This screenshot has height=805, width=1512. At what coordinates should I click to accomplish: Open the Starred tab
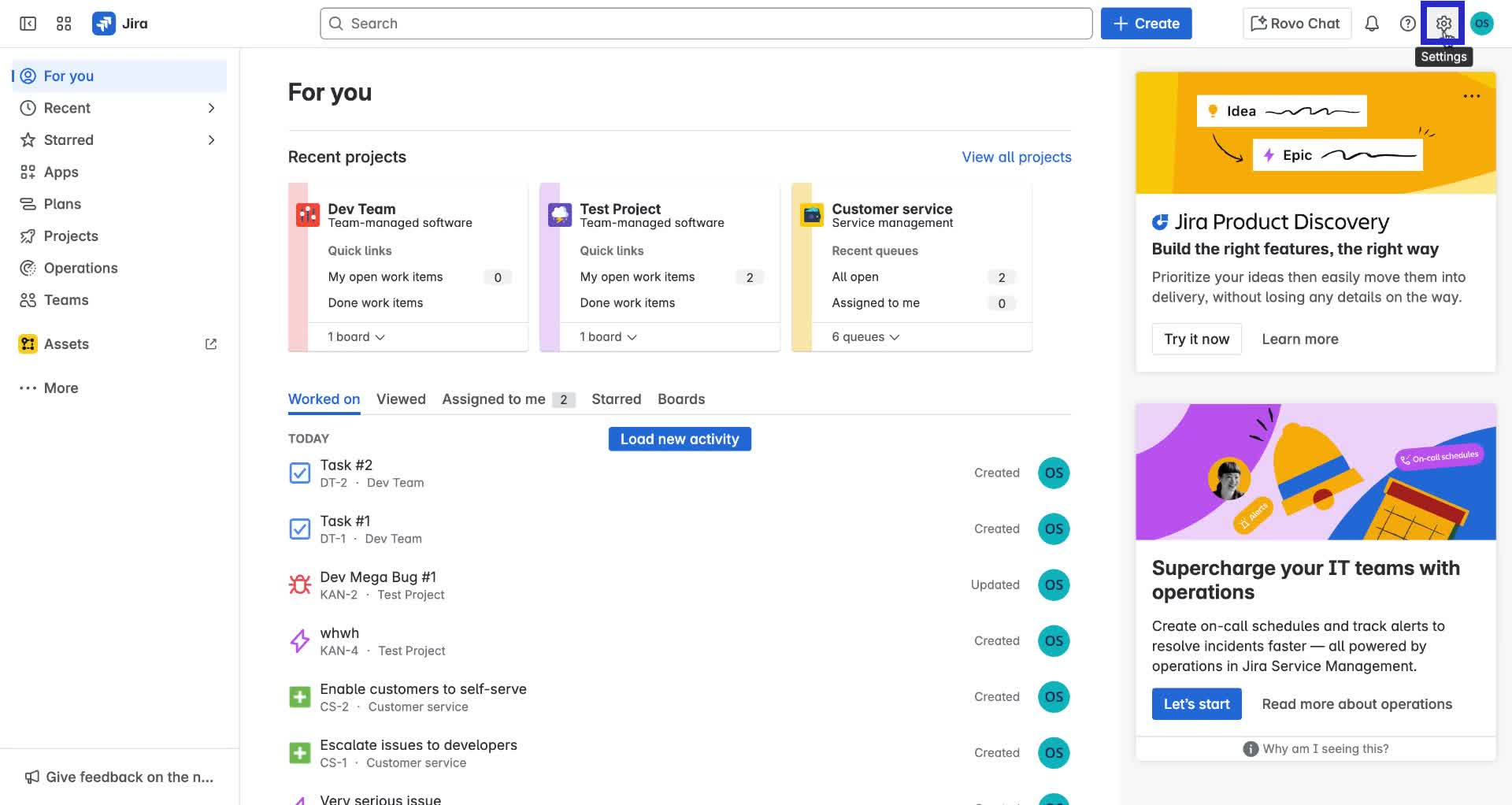(617, 399)
